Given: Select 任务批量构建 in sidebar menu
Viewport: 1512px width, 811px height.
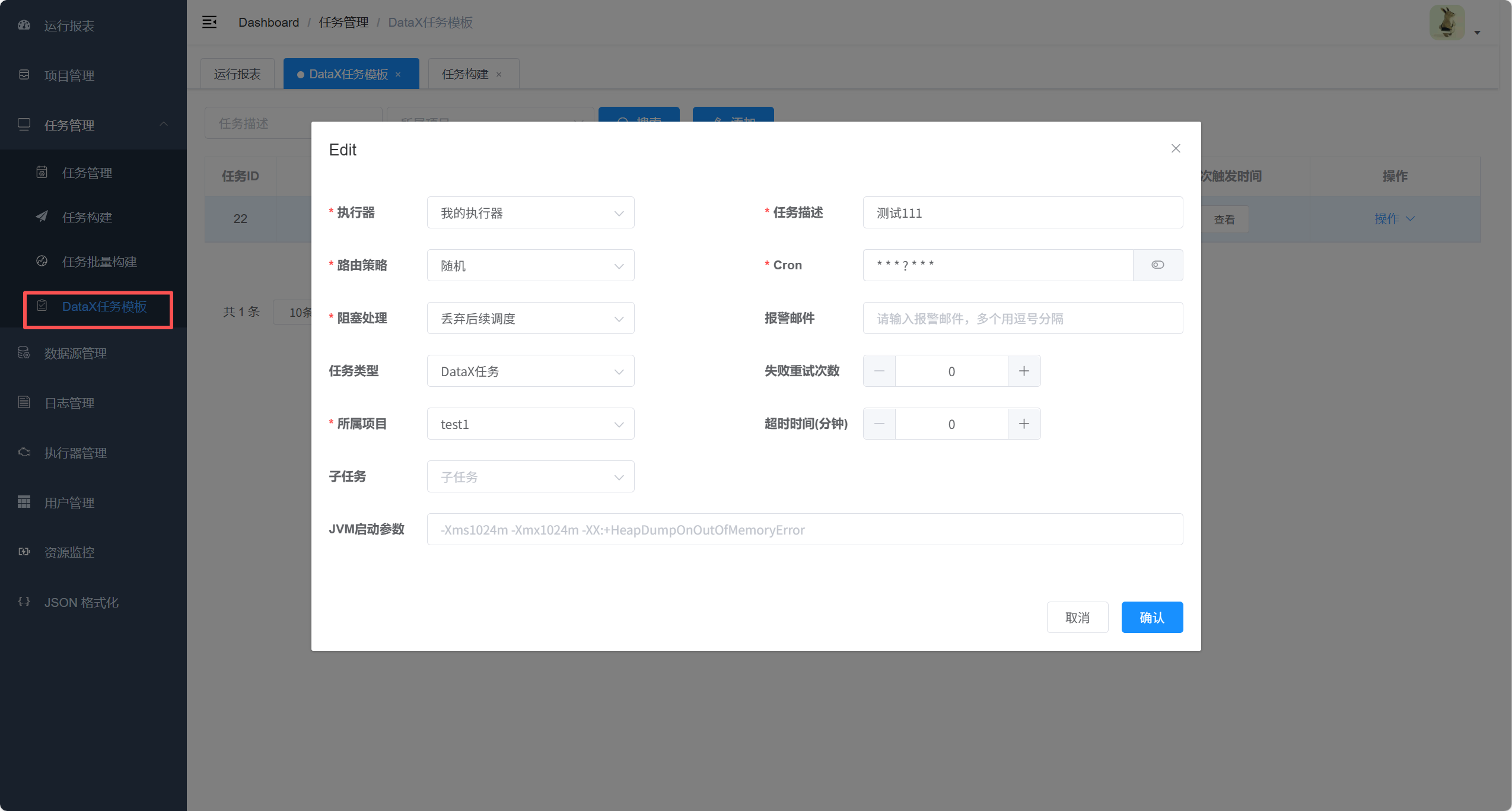Looking at the screenshot, I should point(100,262).
